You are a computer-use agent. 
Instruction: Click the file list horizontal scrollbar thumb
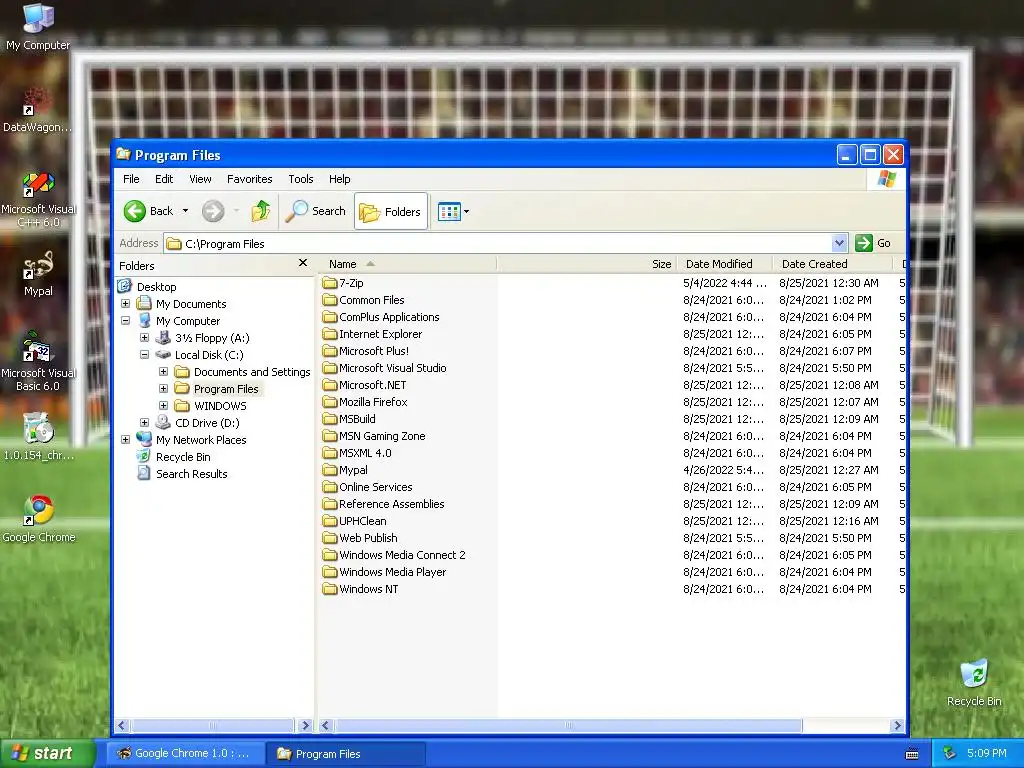(568, 726)
